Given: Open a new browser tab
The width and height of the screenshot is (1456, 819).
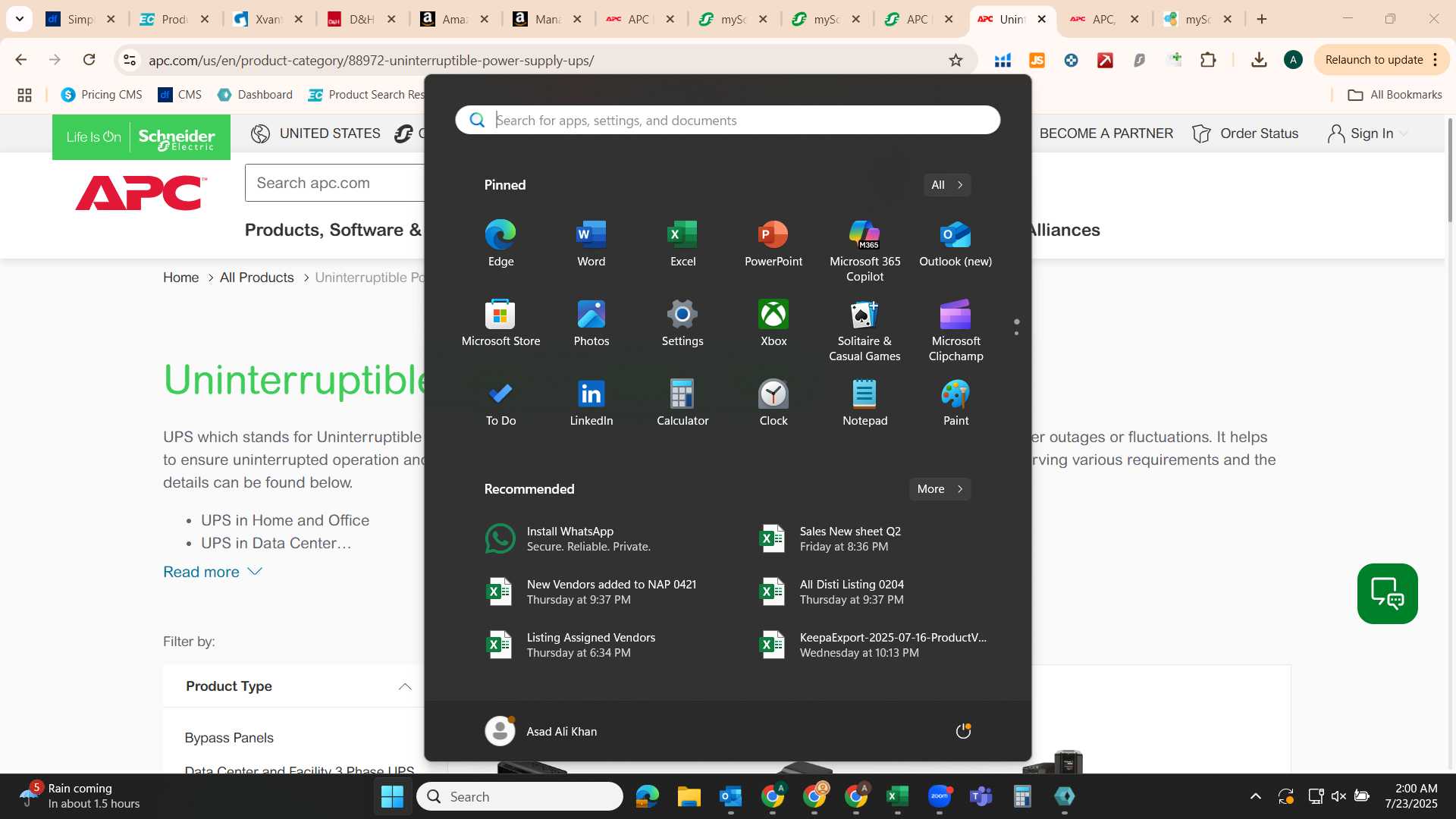Looking at the screenshot, I should click(1262, 19).
